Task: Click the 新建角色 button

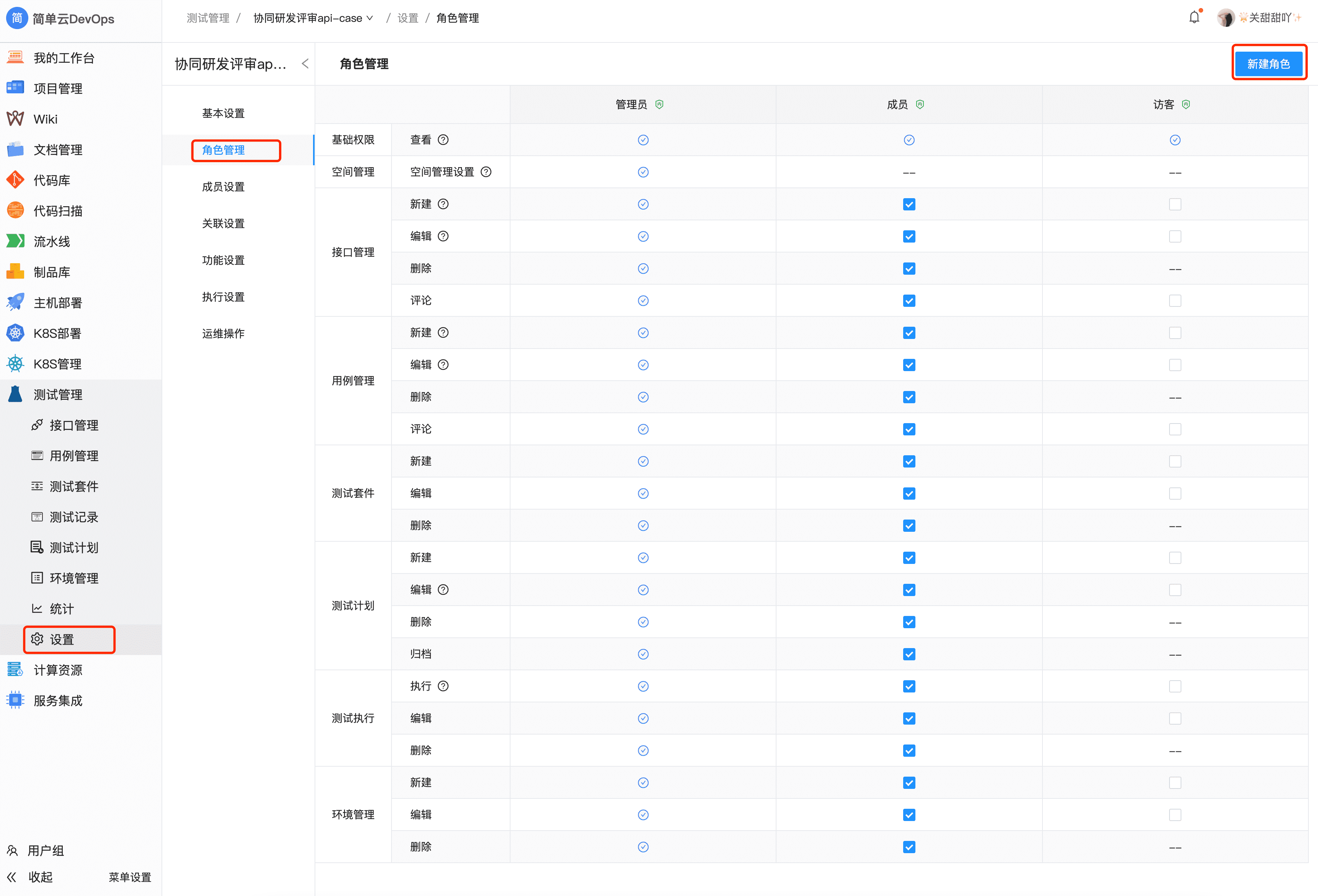Action: click(x=1268, y=64)
